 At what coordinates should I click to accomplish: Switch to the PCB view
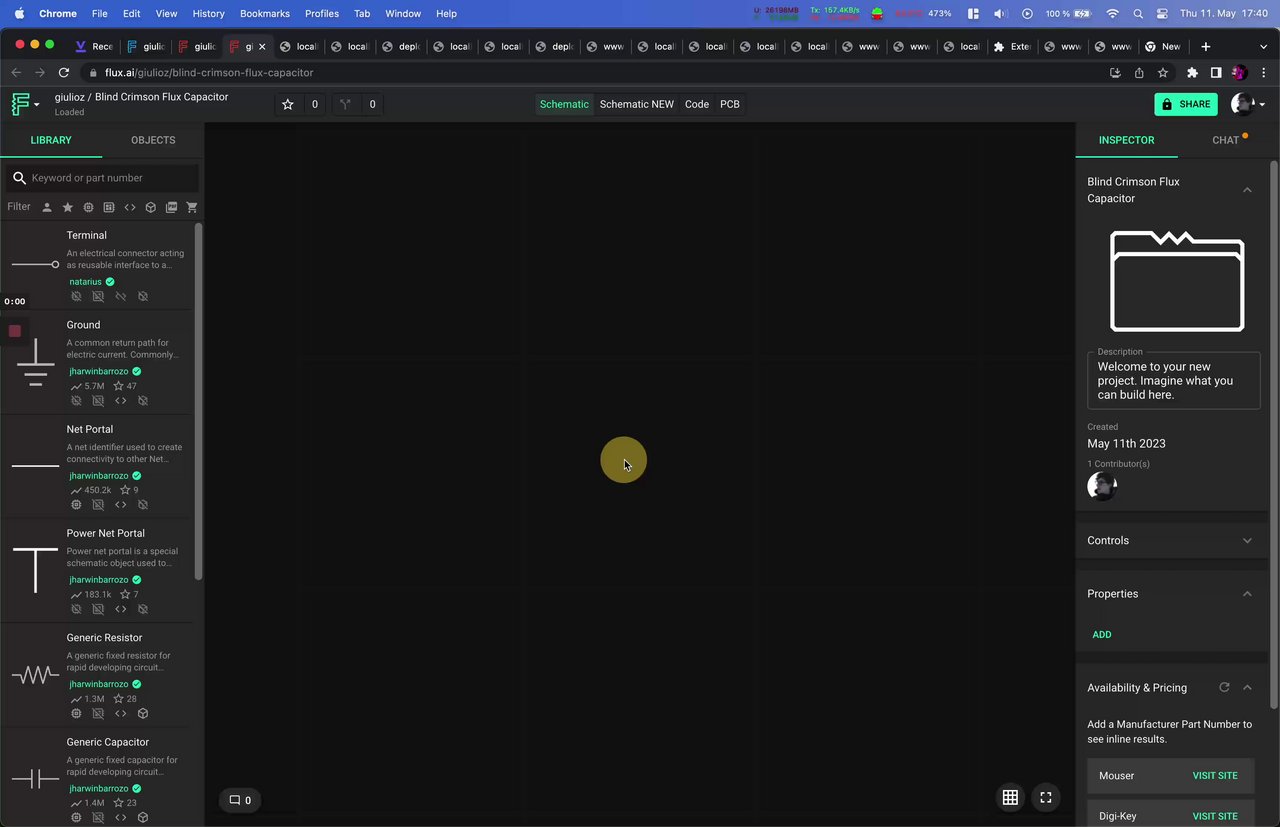730,104
